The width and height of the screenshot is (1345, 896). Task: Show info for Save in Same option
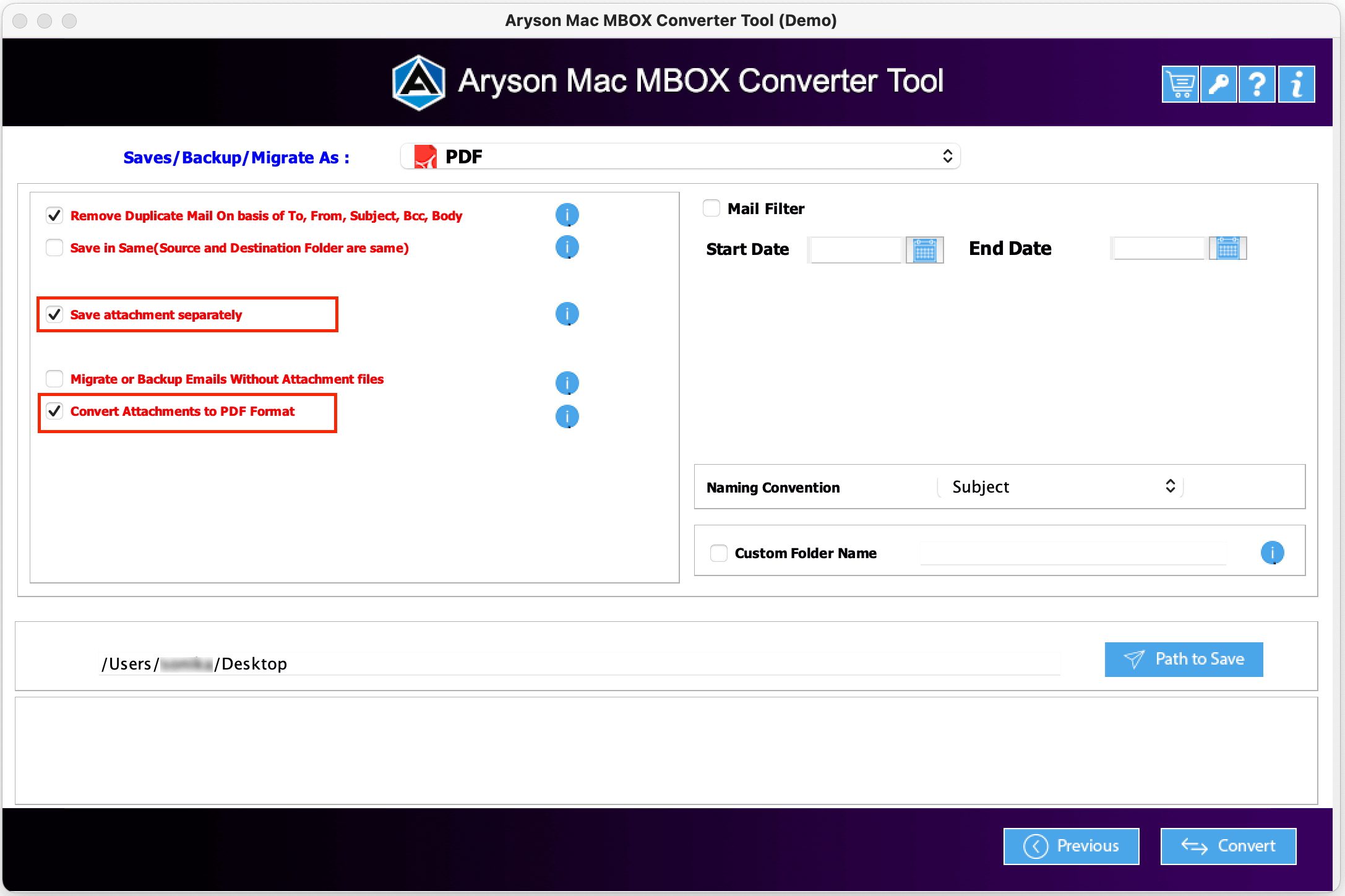pyautogui.click(x=567, y=247)
